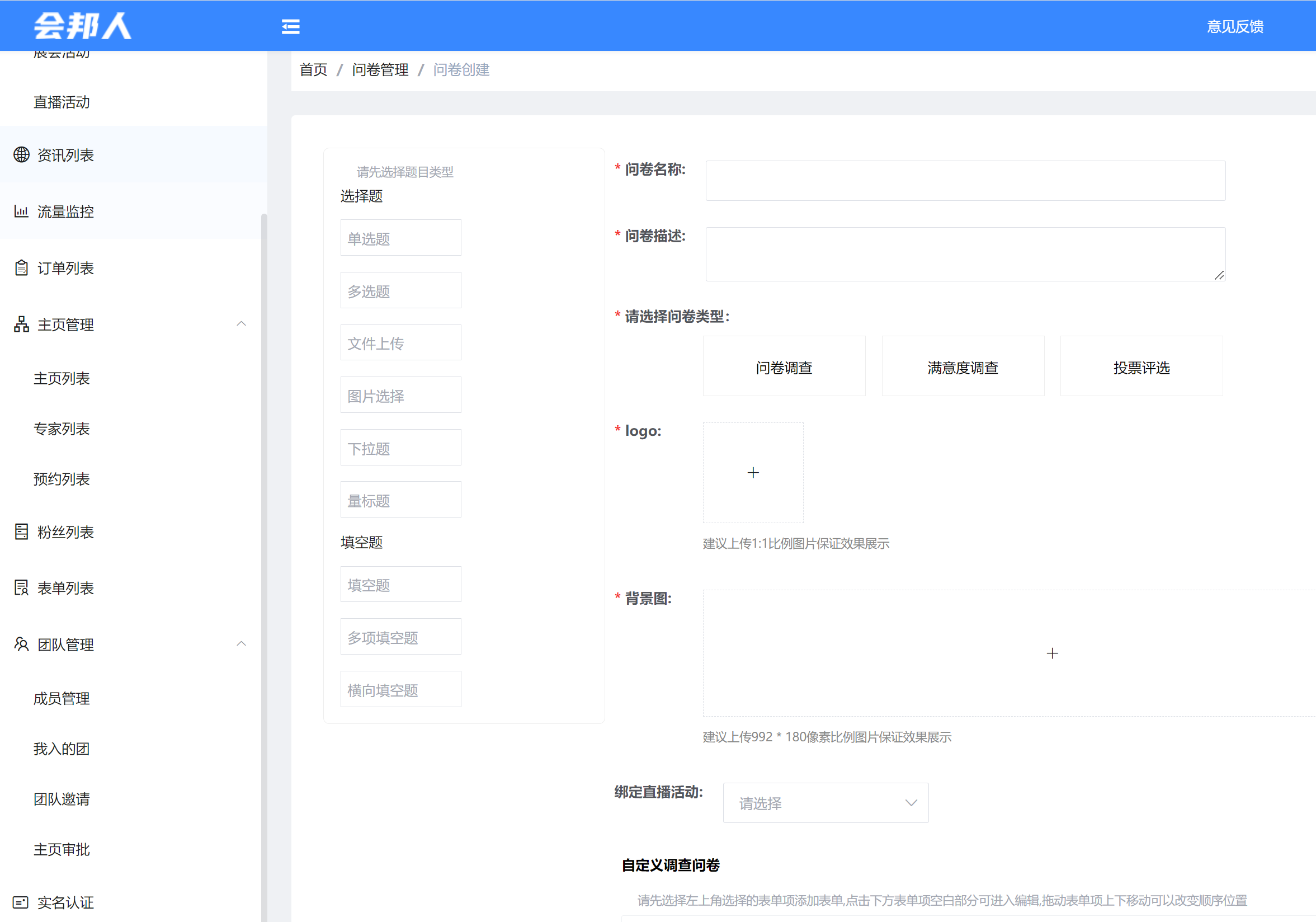Click the sidebar collapse hamburger icon
This screenshot has width=1316, height=922.
pyautogui.click(x=291, y=26)
